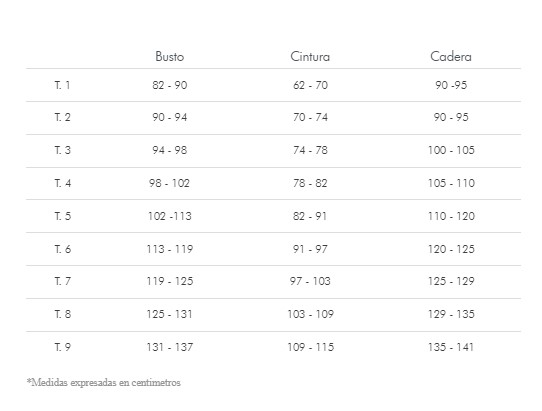
Task: Click the waist value 74 - 78
Action: [310, 150]
